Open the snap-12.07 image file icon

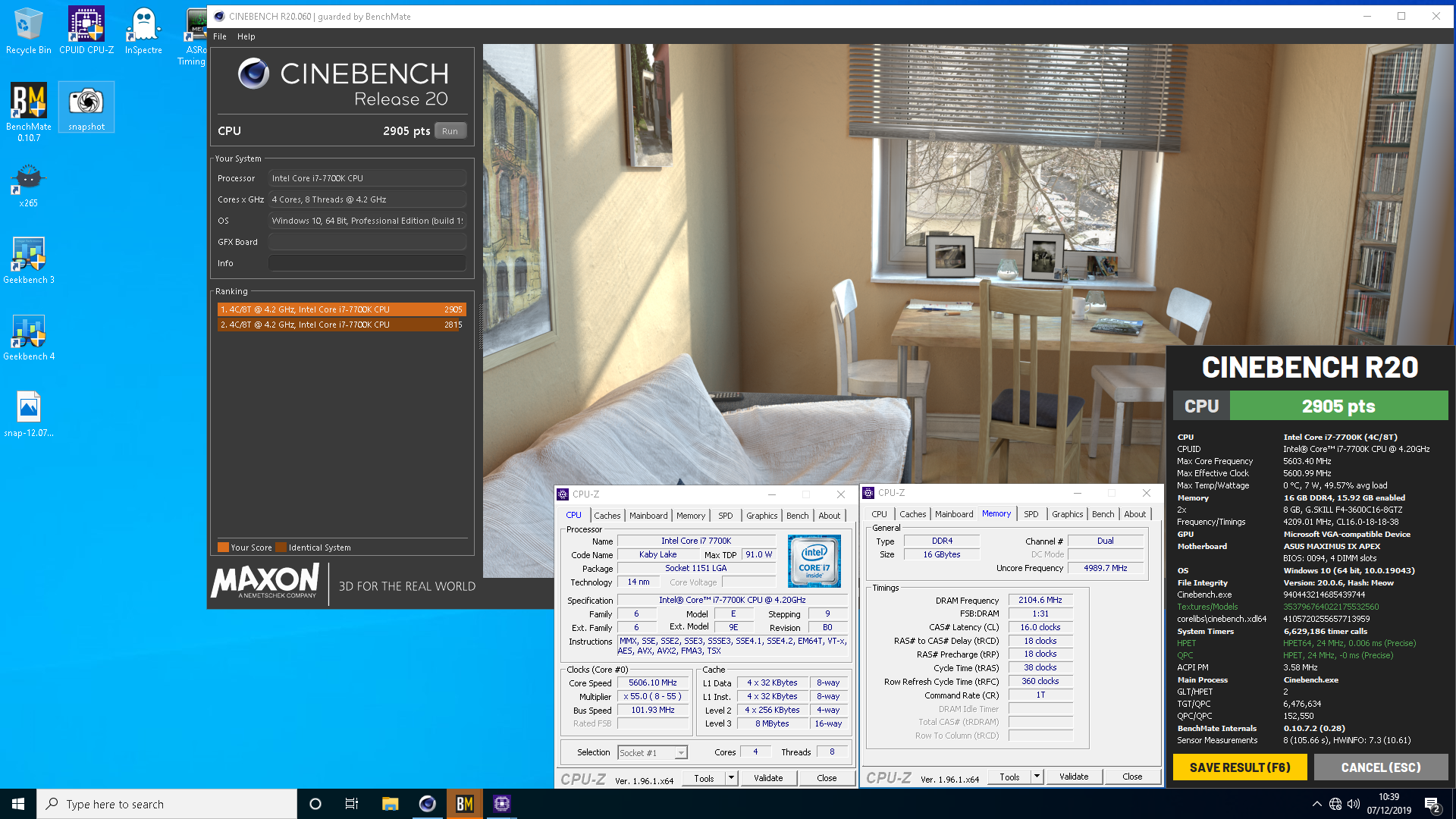tap(29, 414)
